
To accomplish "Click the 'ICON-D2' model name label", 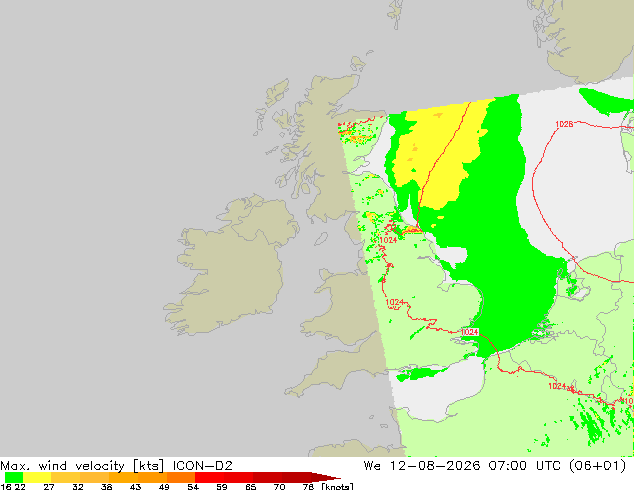I will click(x=202, y=466).
